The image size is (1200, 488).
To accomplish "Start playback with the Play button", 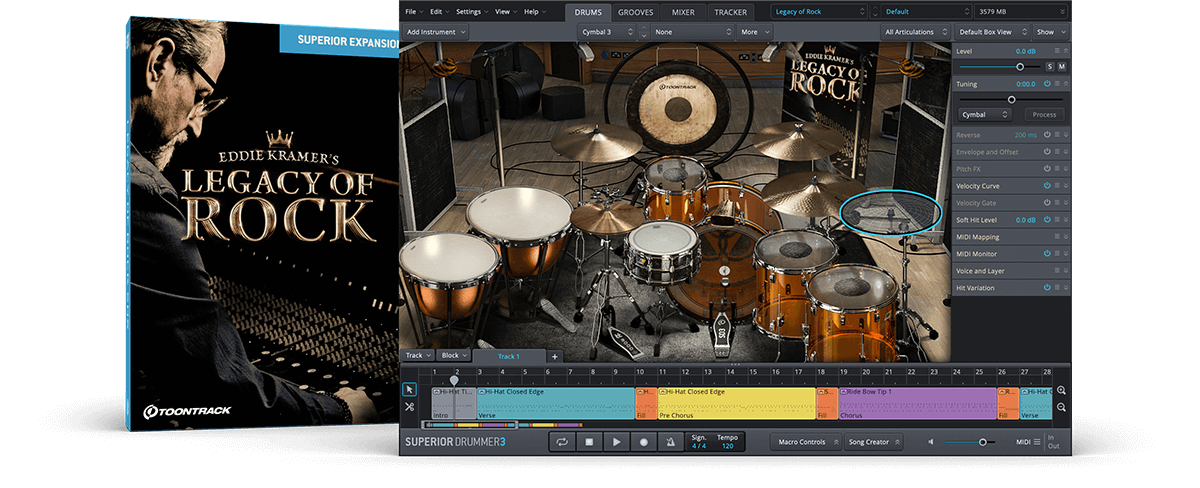I will coord(616,441).
